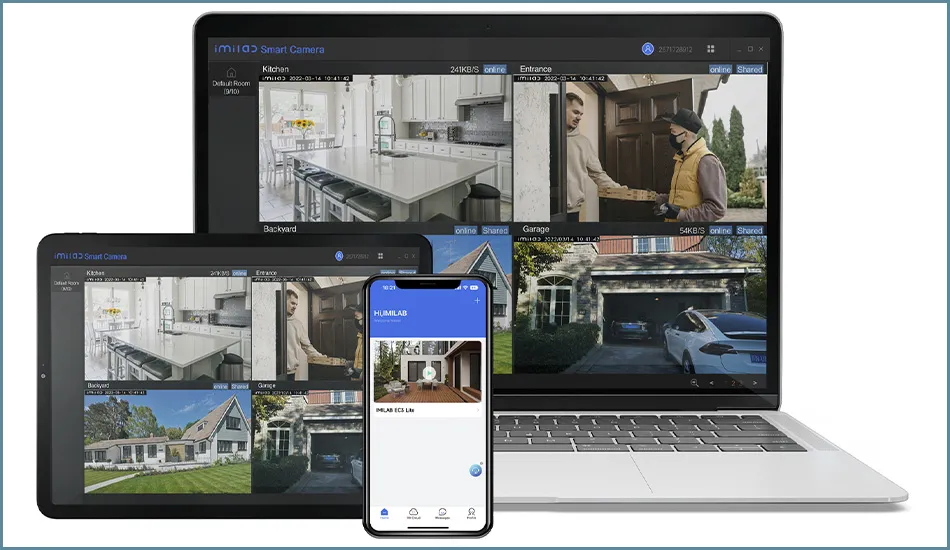Click Shared badge on laptop Entrance feed
Screen dimensions: 950x550
click(x=750, y=70)
